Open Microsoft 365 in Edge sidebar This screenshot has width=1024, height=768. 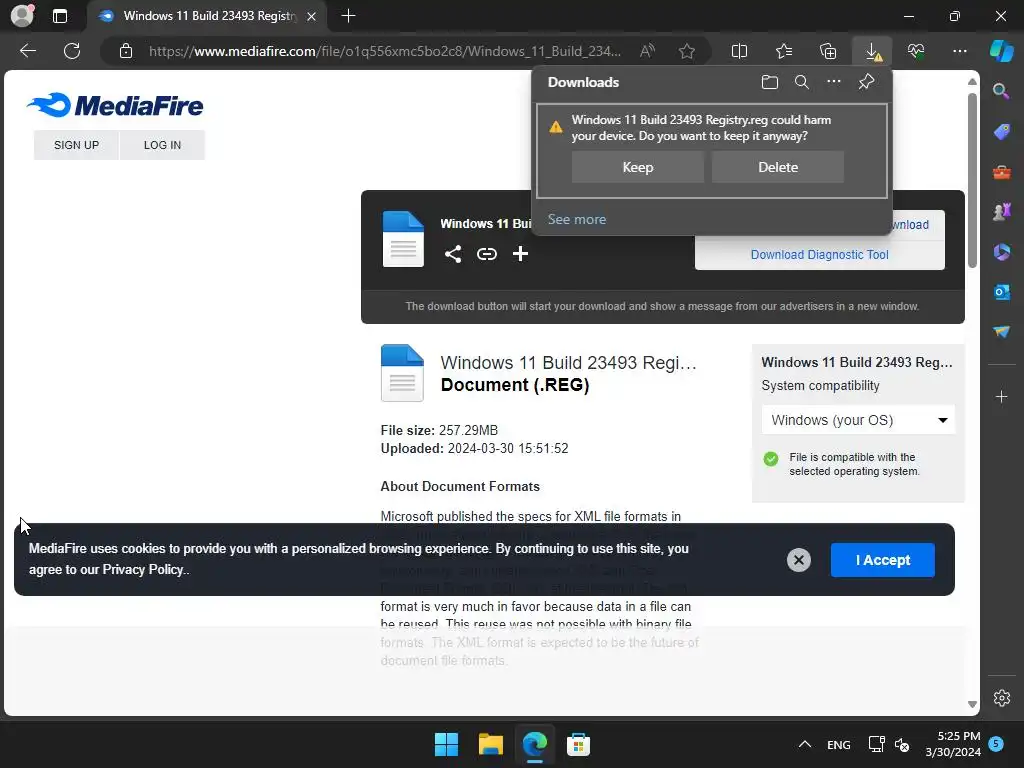click(x=1001, y=252)
